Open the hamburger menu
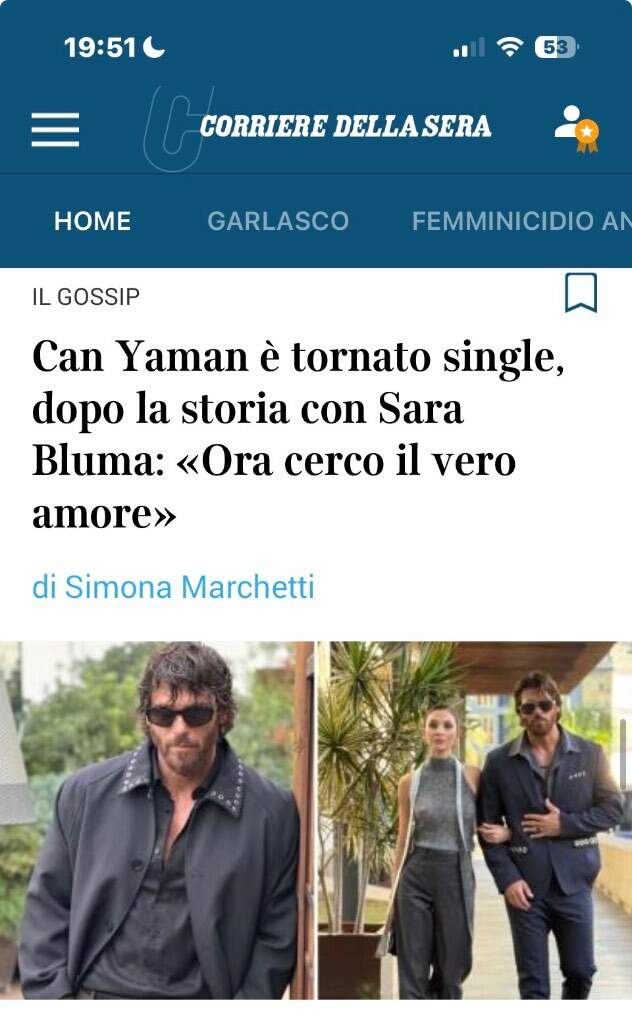Viewport: 632px width, 1024px height. coord(55,129)
